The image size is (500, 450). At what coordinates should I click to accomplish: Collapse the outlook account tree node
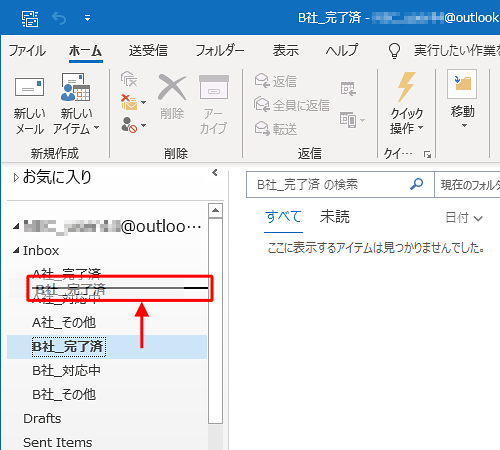tap(16, 227)
